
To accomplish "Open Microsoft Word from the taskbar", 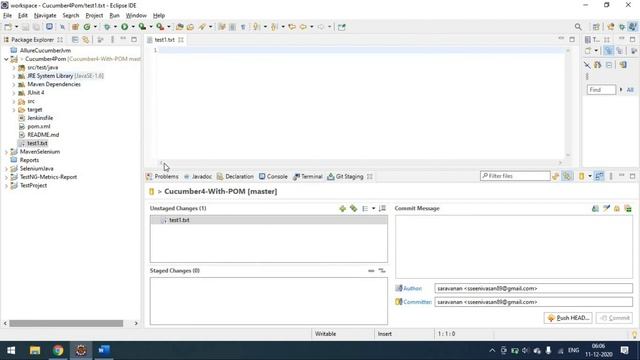I will (104, 350).
